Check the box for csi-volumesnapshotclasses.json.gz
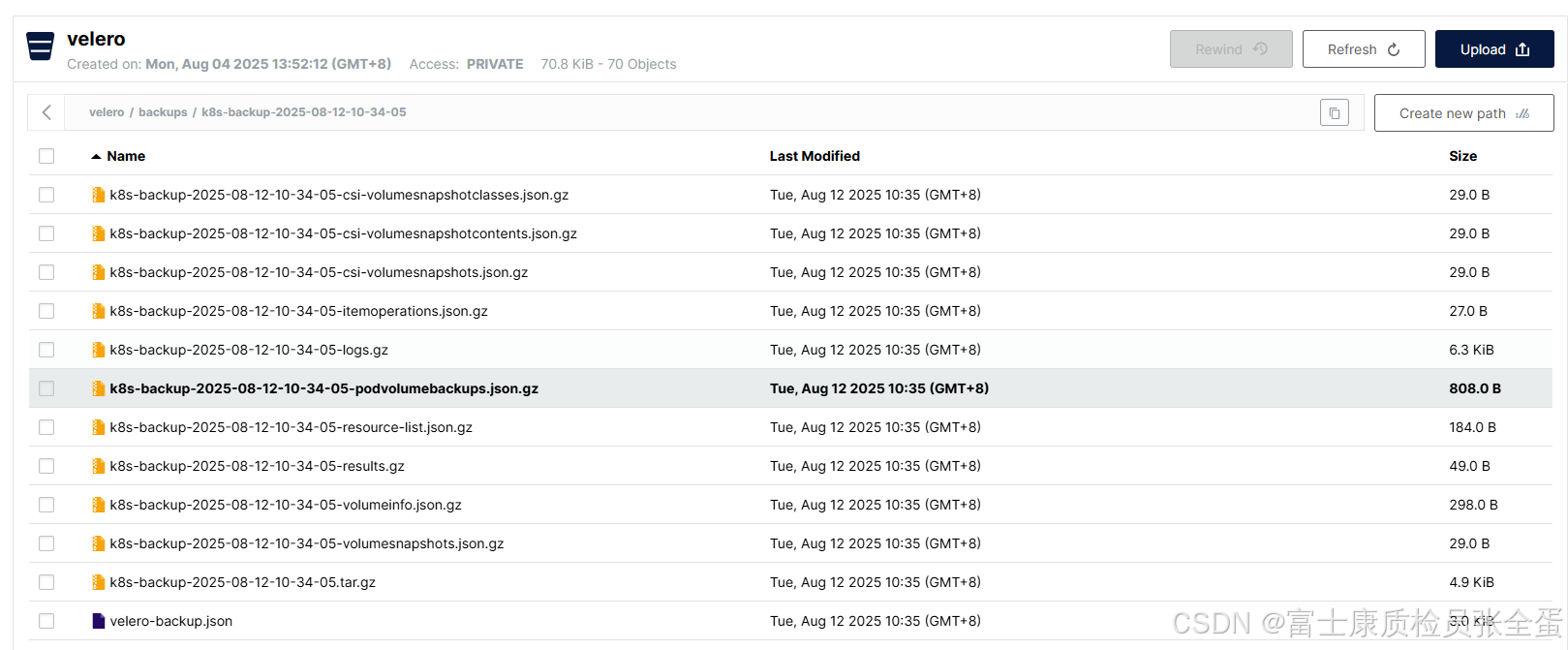The image size is (1568, 650). coord(46,195)
